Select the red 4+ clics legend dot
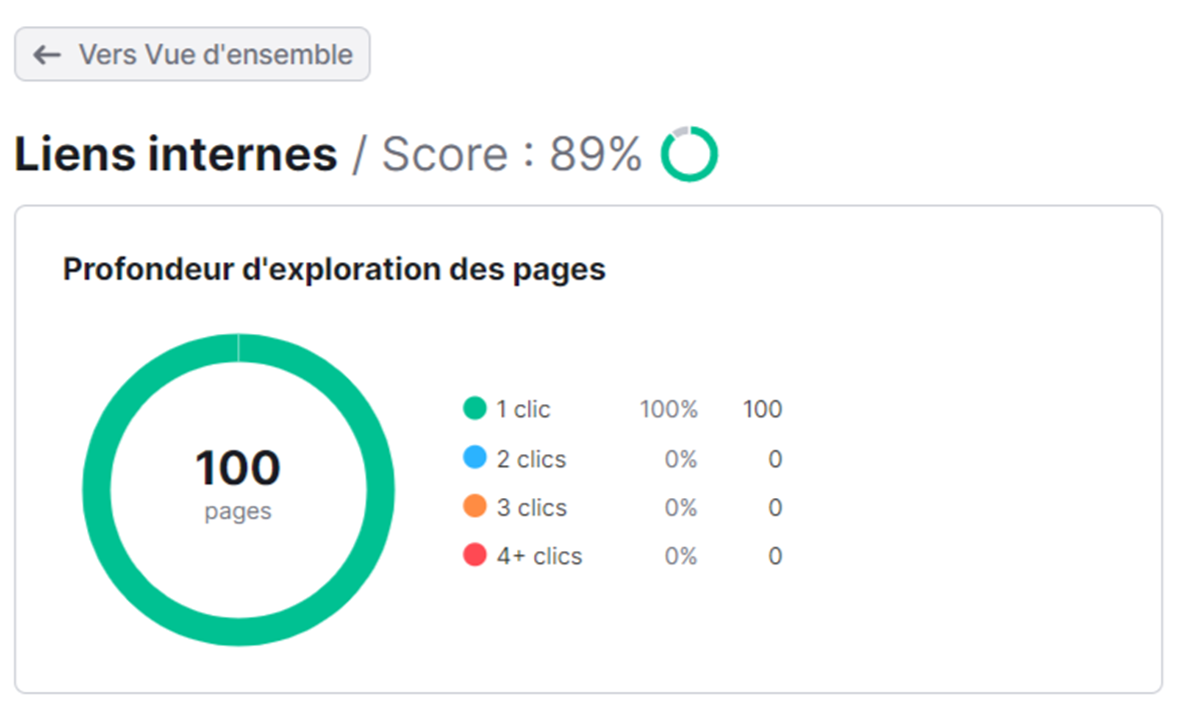 point(474,555)
